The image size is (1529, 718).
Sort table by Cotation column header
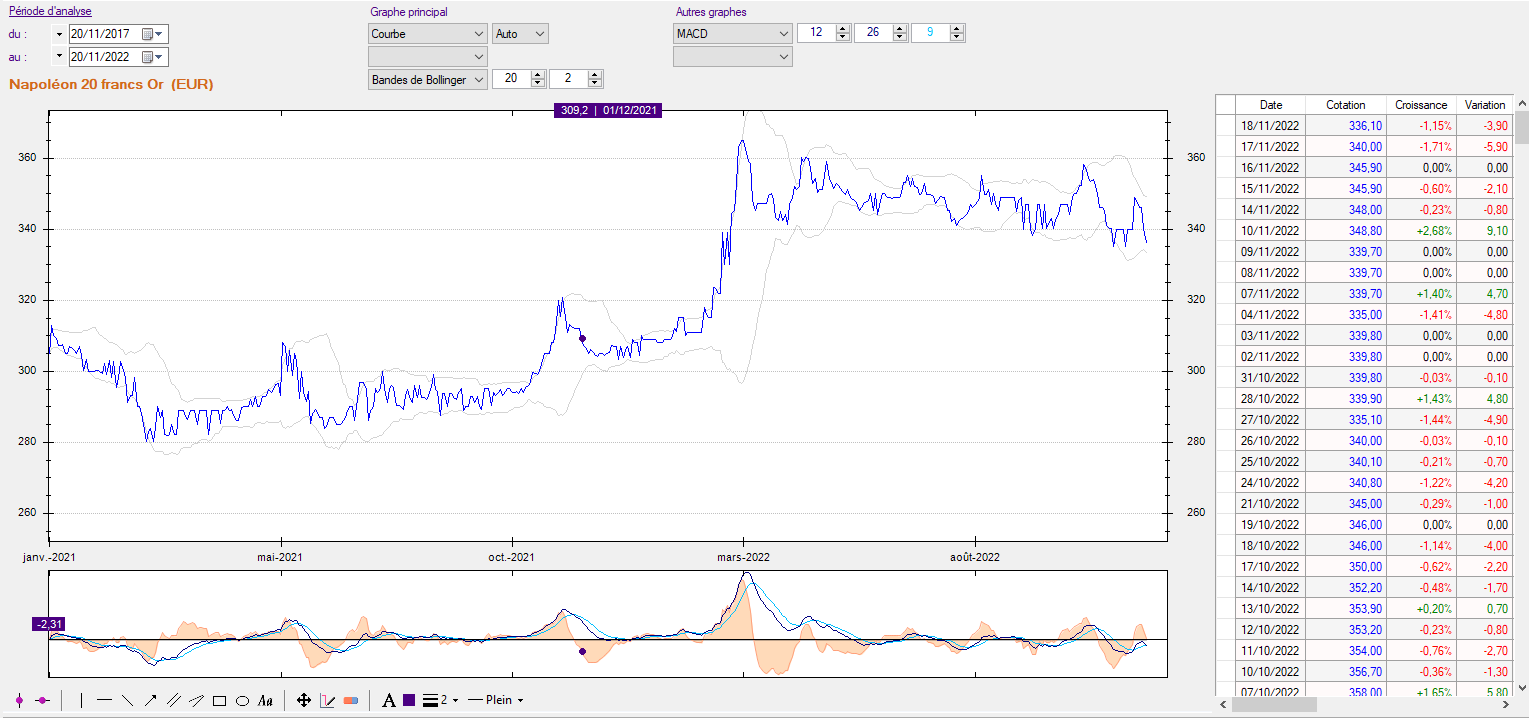point(1345,104)
